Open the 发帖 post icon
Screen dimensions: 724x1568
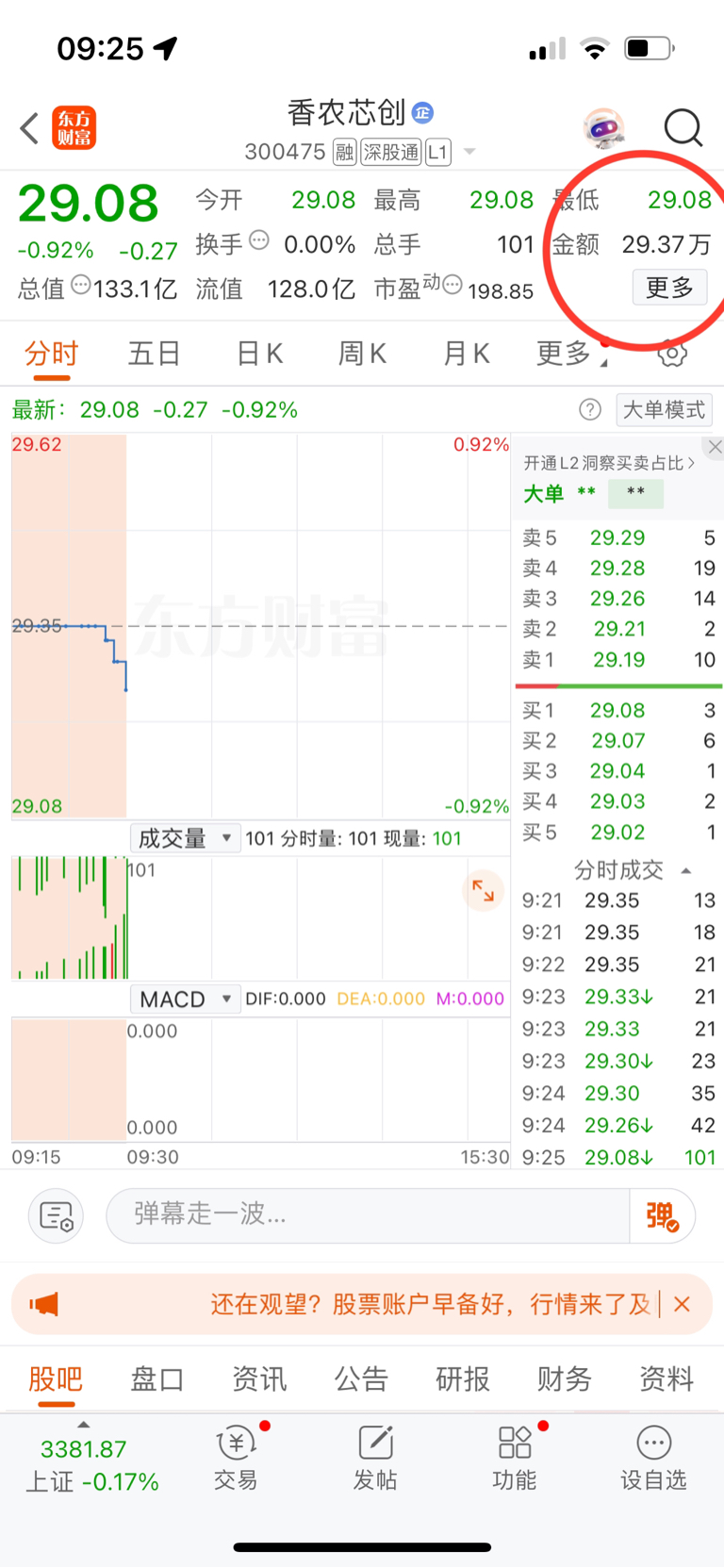click(375, 1458)
